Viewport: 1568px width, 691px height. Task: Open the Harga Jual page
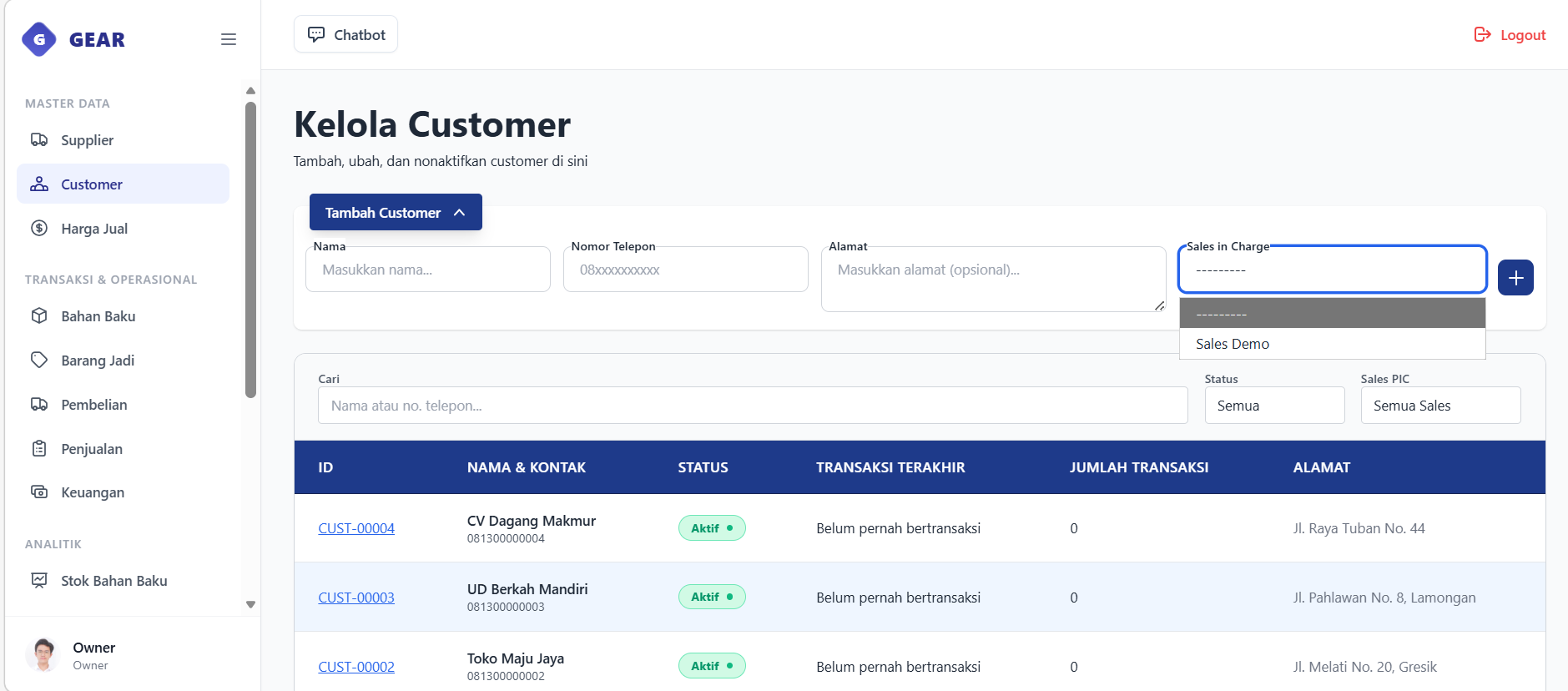click(123, 228)
